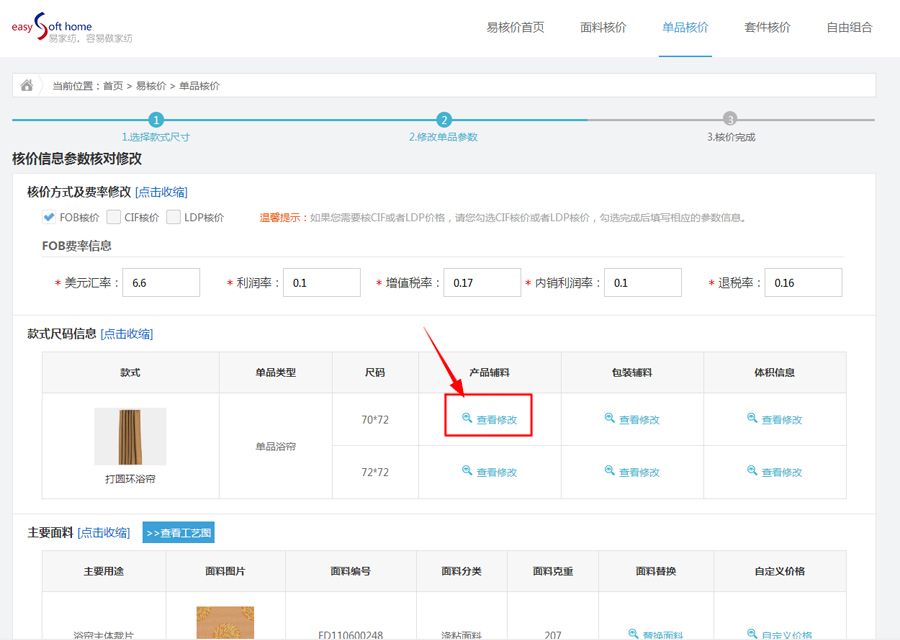Click magnifier icon in 70*72 体积信息 cell

(x=752, y=418)
